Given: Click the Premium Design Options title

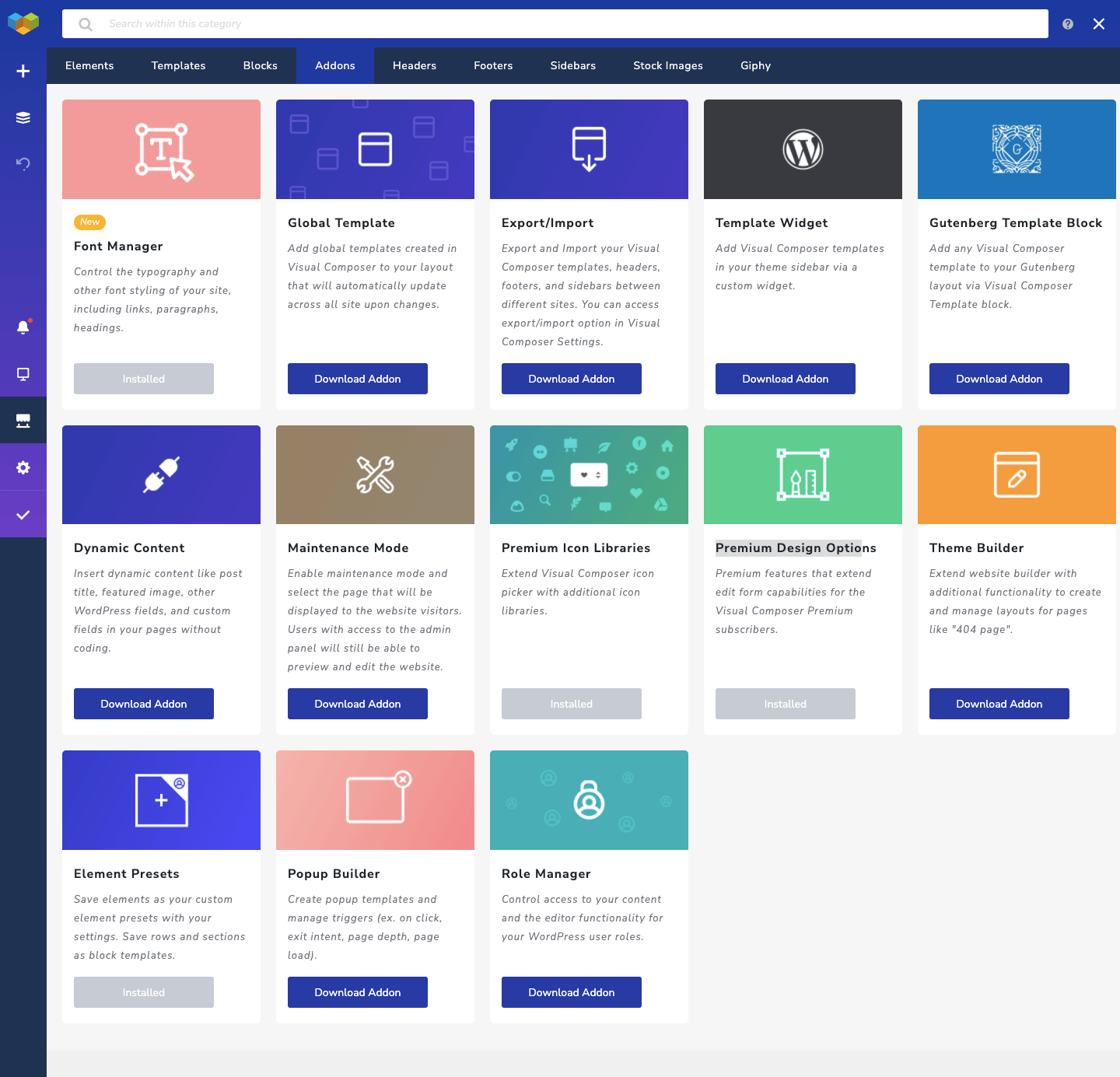Looking at the screenshot, I should point(796,547).
